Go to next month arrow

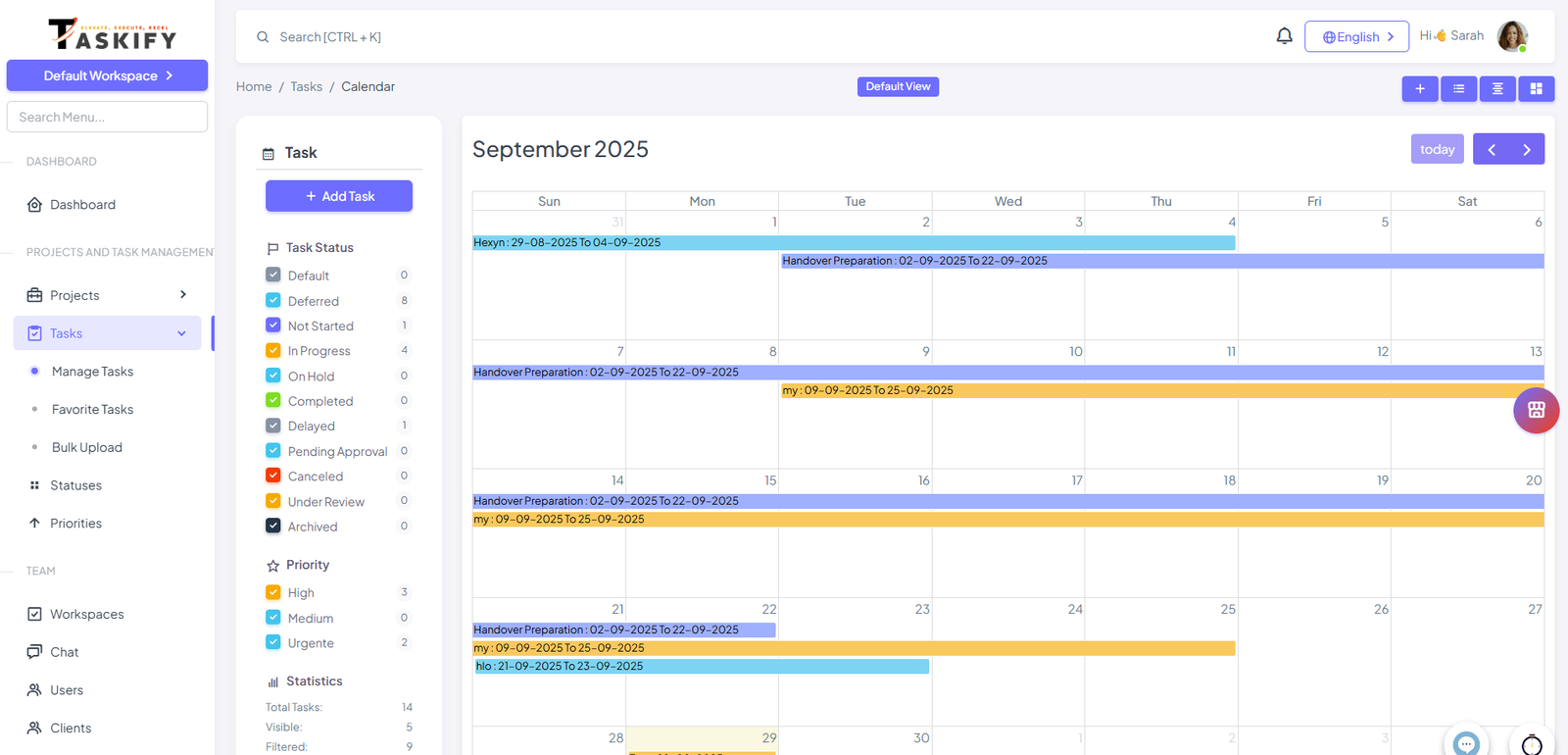(1527, 149)
